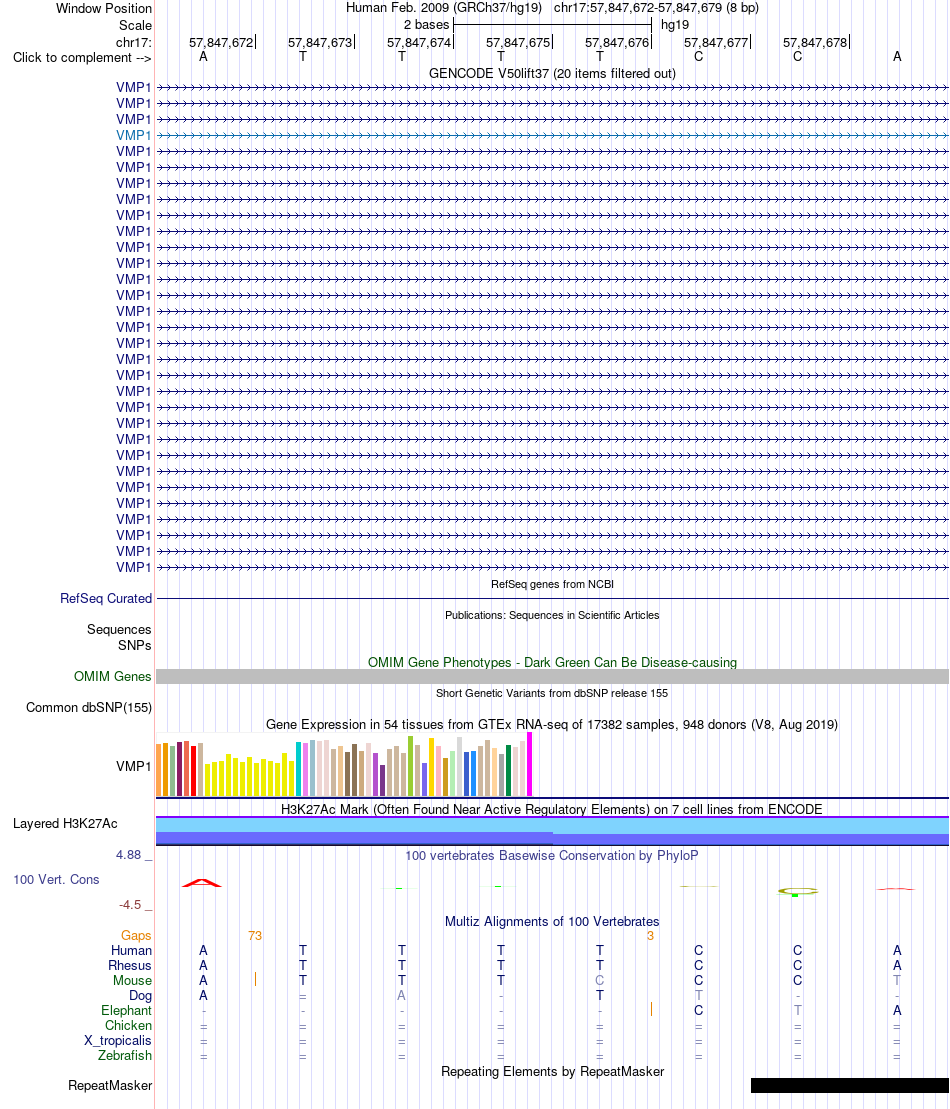Click the light blue H3K27Ac signal band

[552, 825]
